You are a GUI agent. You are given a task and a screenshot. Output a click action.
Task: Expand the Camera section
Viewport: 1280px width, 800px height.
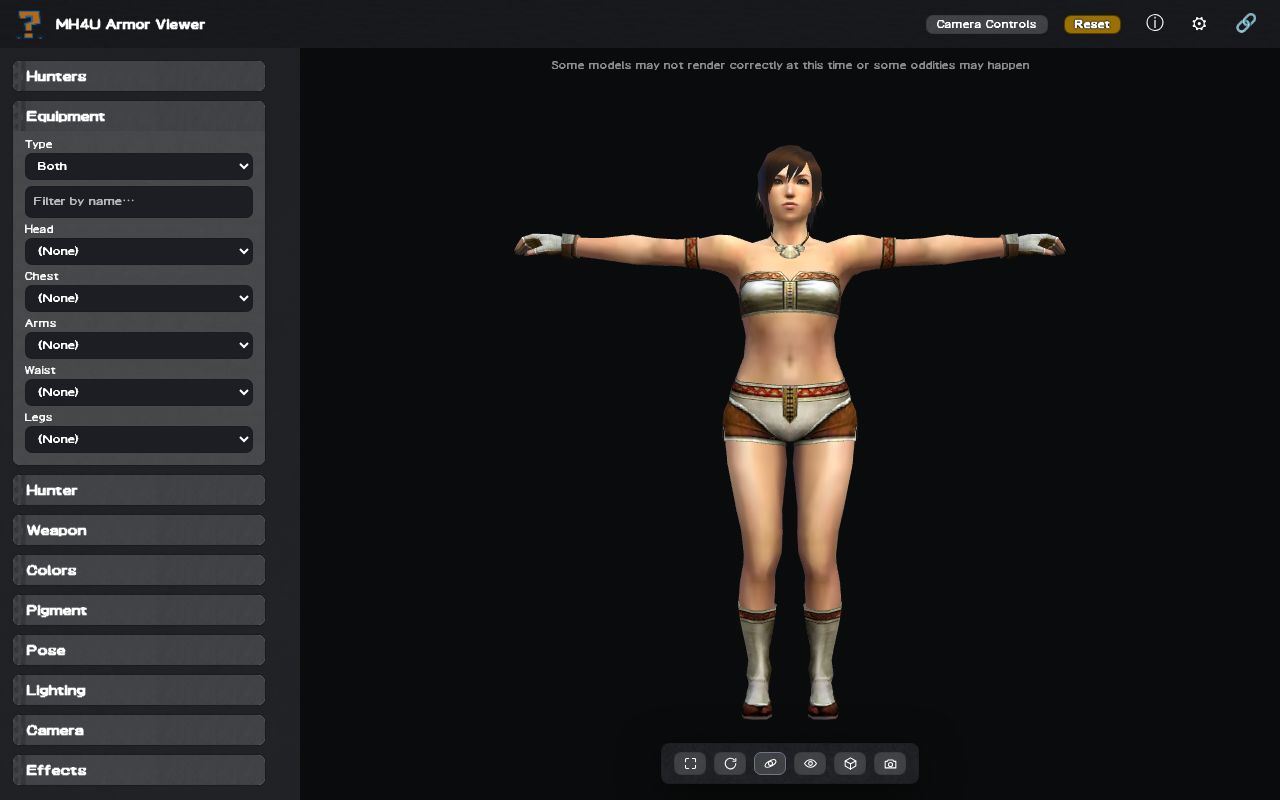(x=139, y=730)
